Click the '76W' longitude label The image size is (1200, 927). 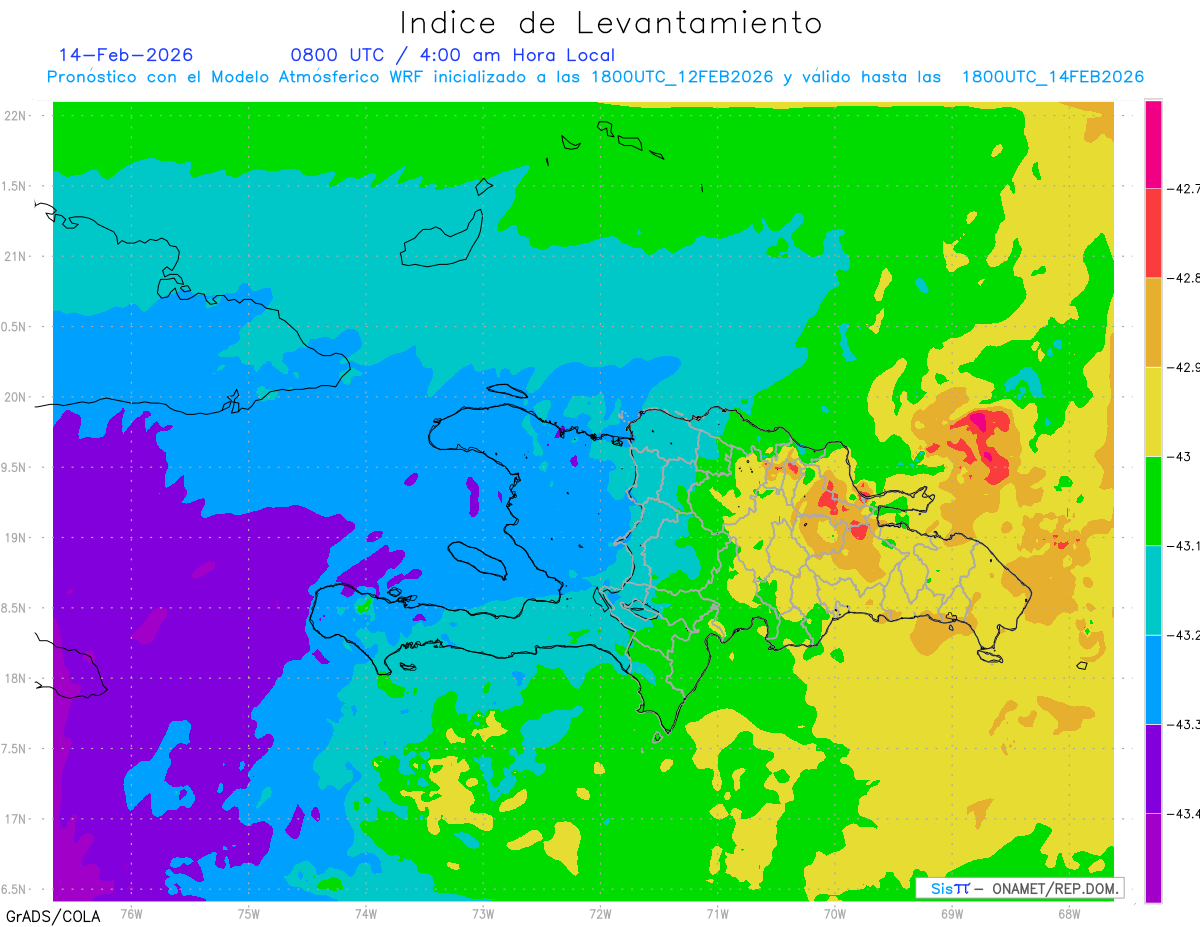coord(131,913)
